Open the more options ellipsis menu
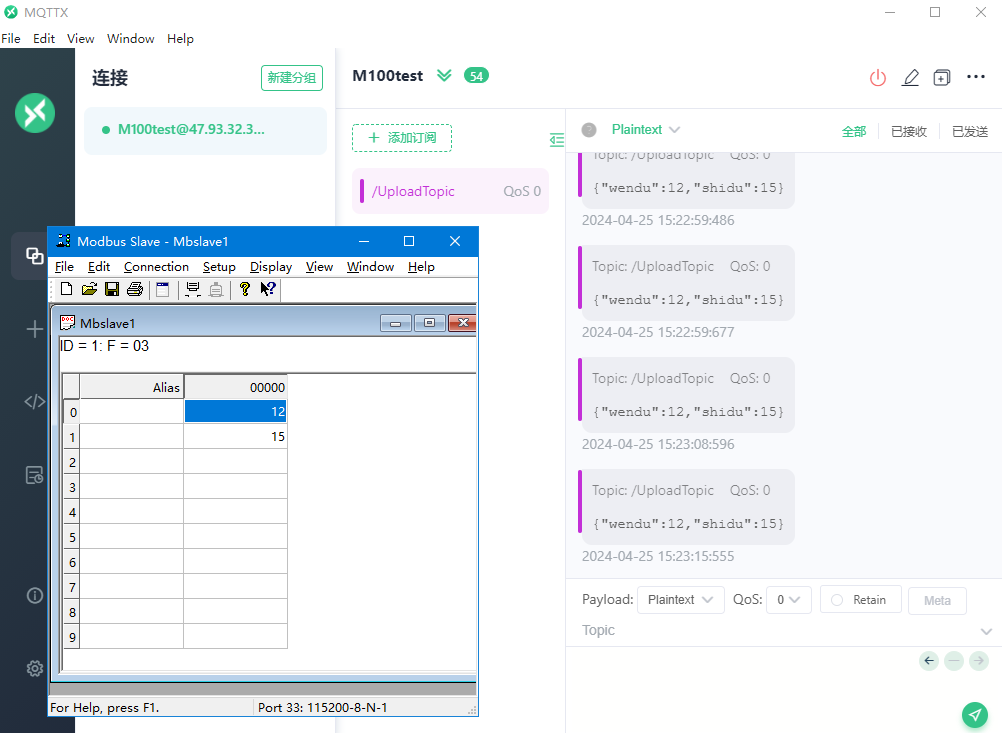This screenshot has height=733, width=1002. click(x=976, y=77)
